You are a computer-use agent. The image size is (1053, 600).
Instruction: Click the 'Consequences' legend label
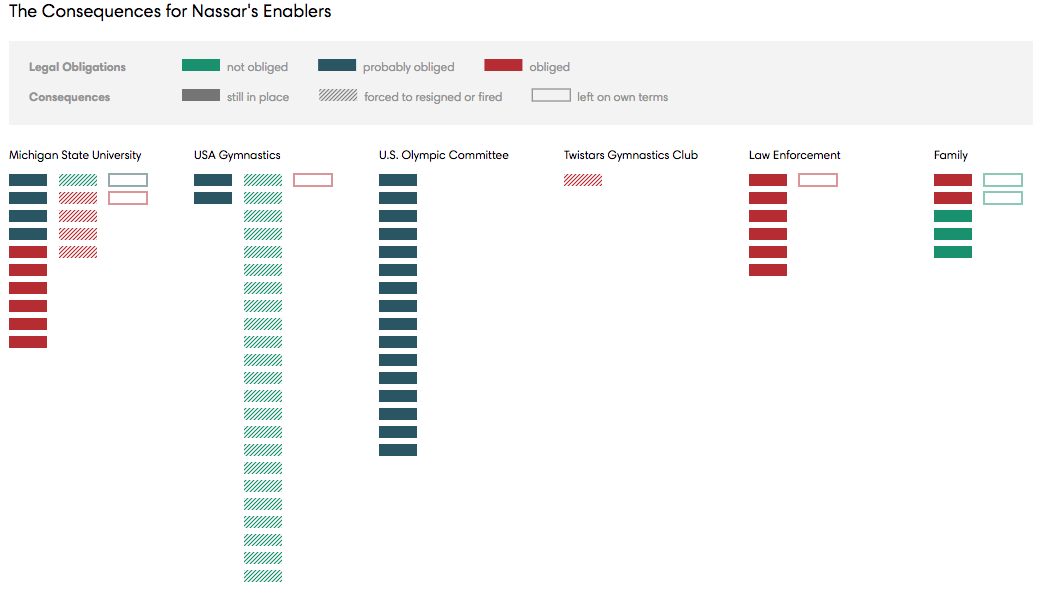point(69,97)
